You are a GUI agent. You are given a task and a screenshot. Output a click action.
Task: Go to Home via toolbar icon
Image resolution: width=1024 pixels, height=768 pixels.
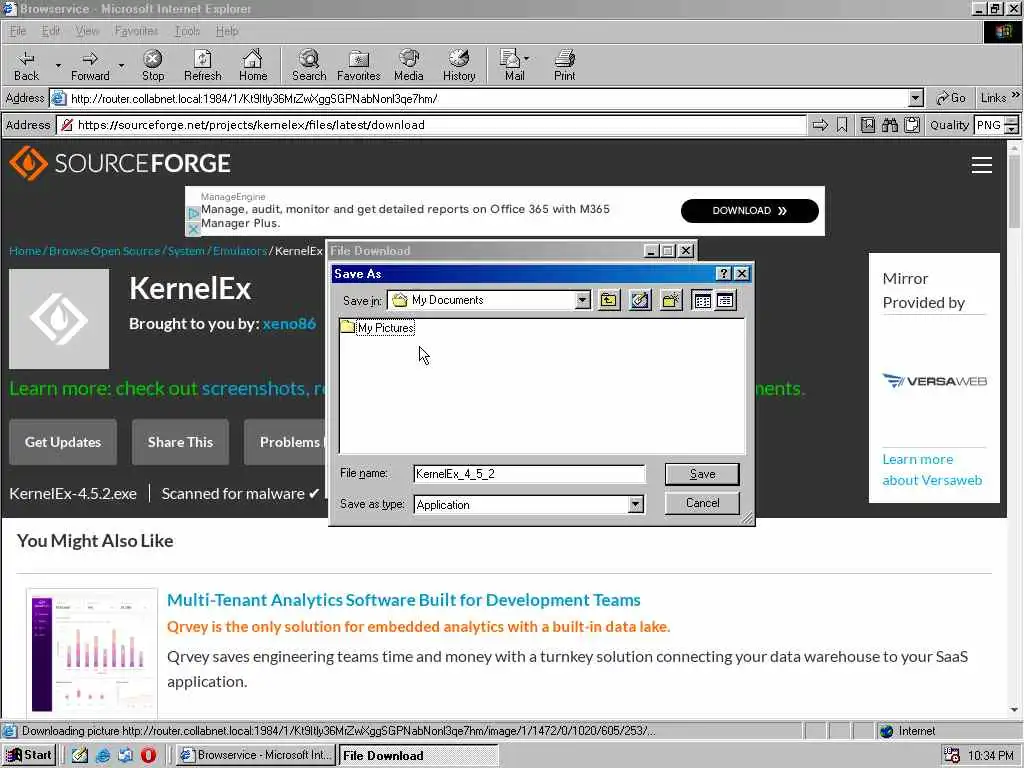[253, 65]
